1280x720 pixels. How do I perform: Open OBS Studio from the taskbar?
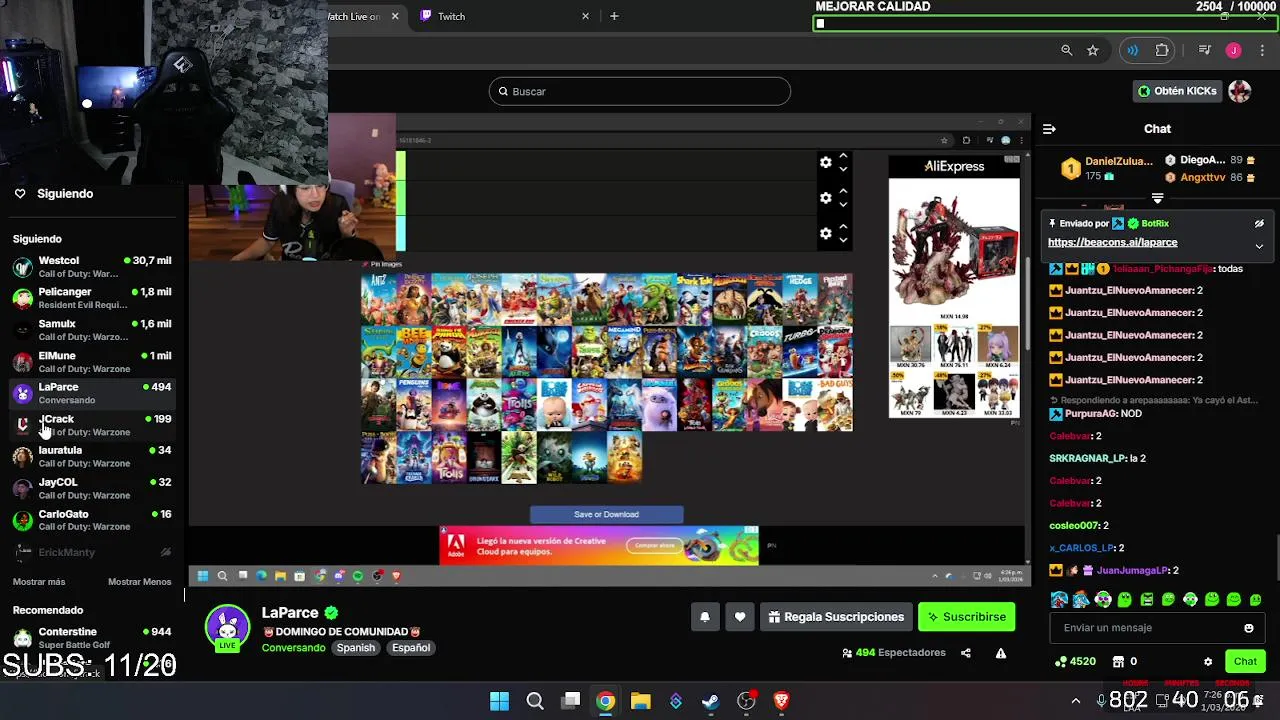click(746, 701)
